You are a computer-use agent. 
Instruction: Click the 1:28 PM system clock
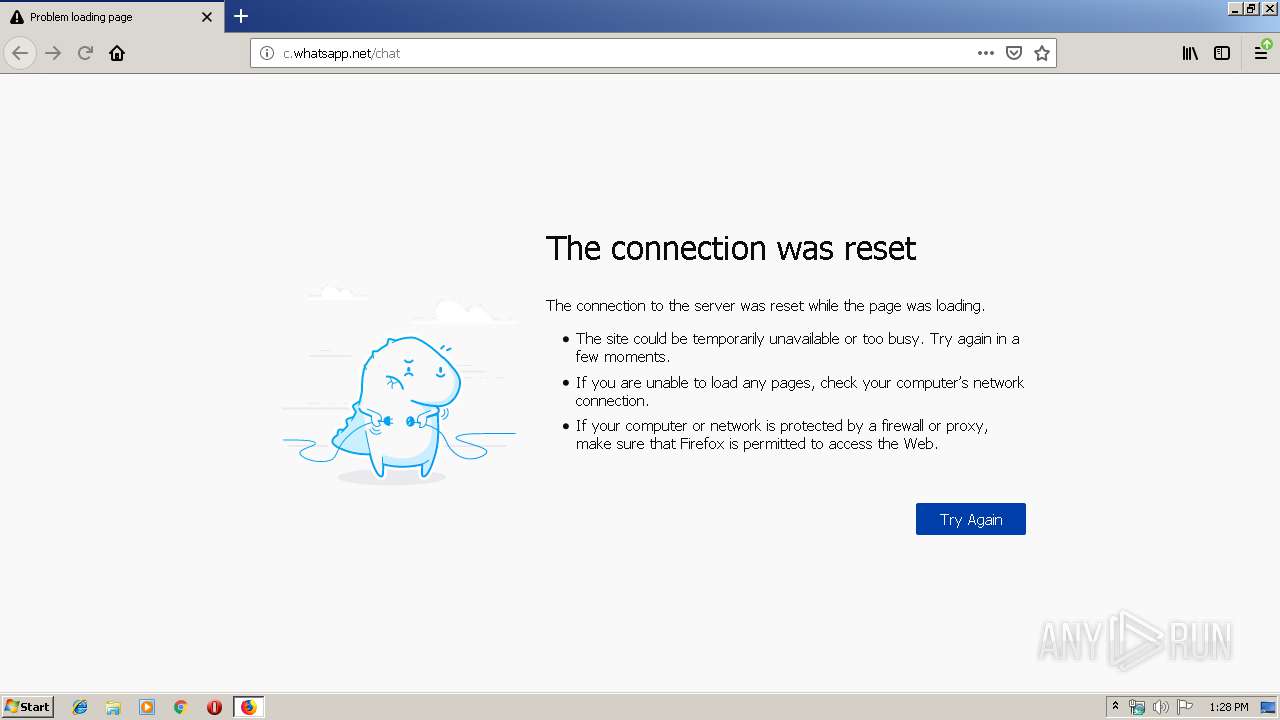[1228, 707]
